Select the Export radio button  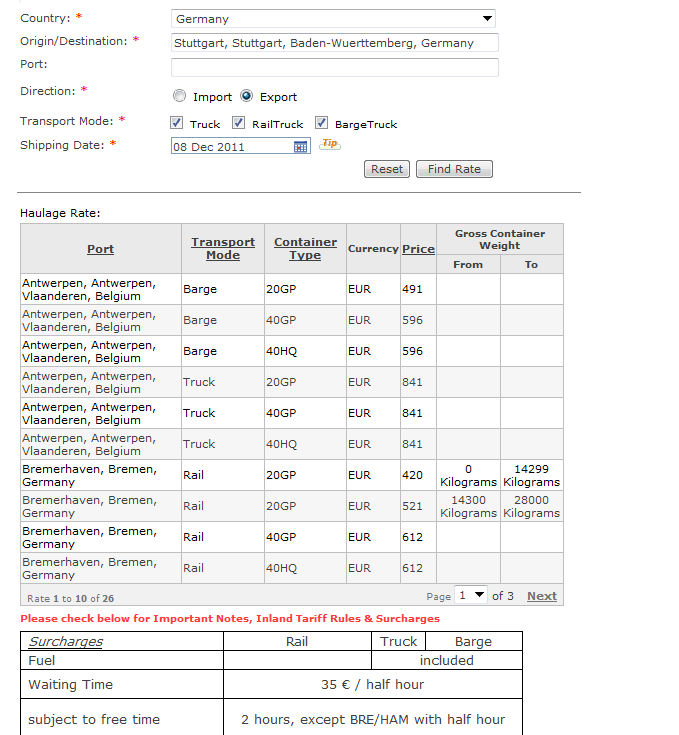[x=246, y=97]
